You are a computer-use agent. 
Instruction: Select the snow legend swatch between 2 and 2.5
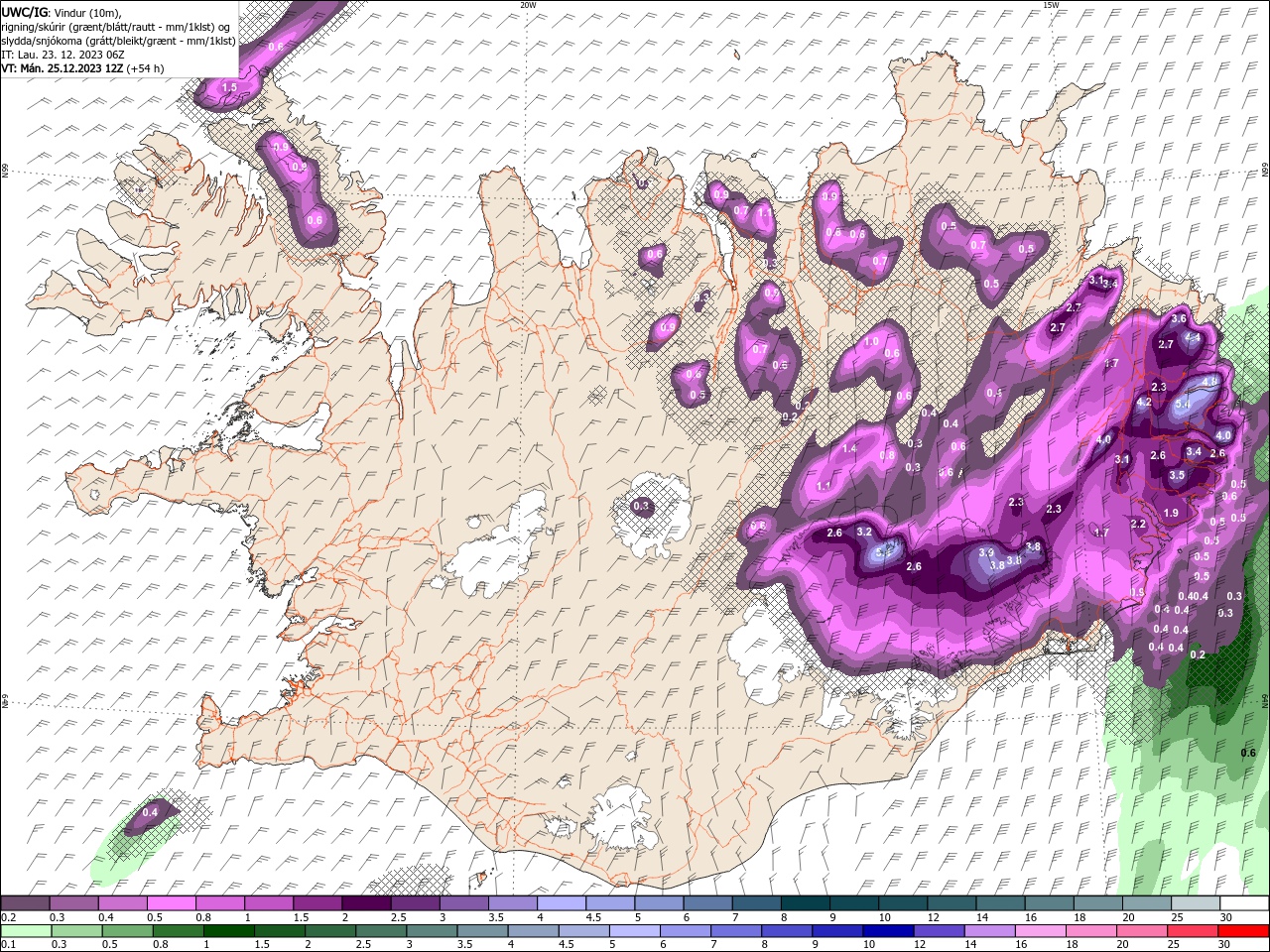tap(366, 903)
